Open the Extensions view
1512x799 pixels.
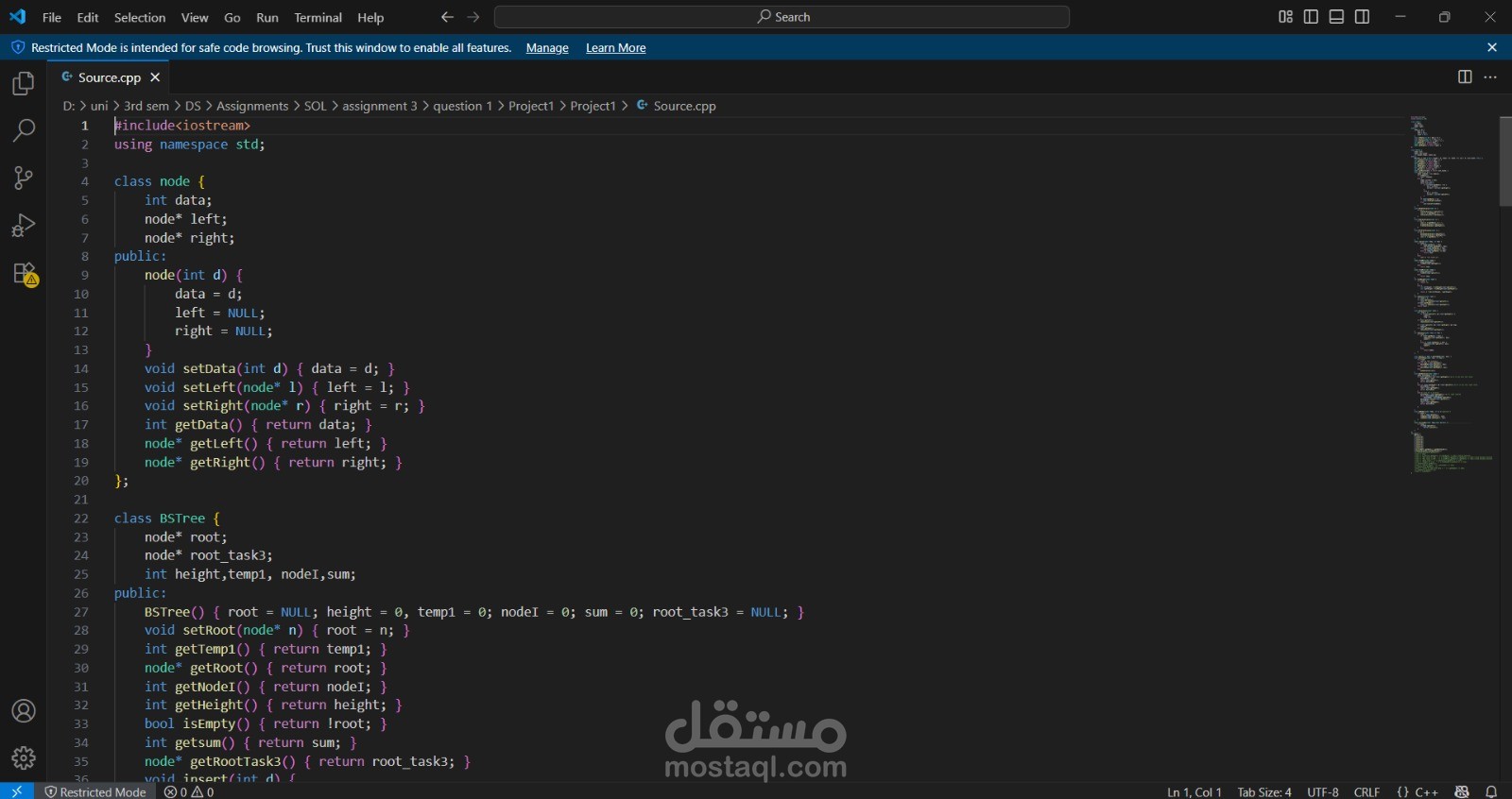(24, 274)
